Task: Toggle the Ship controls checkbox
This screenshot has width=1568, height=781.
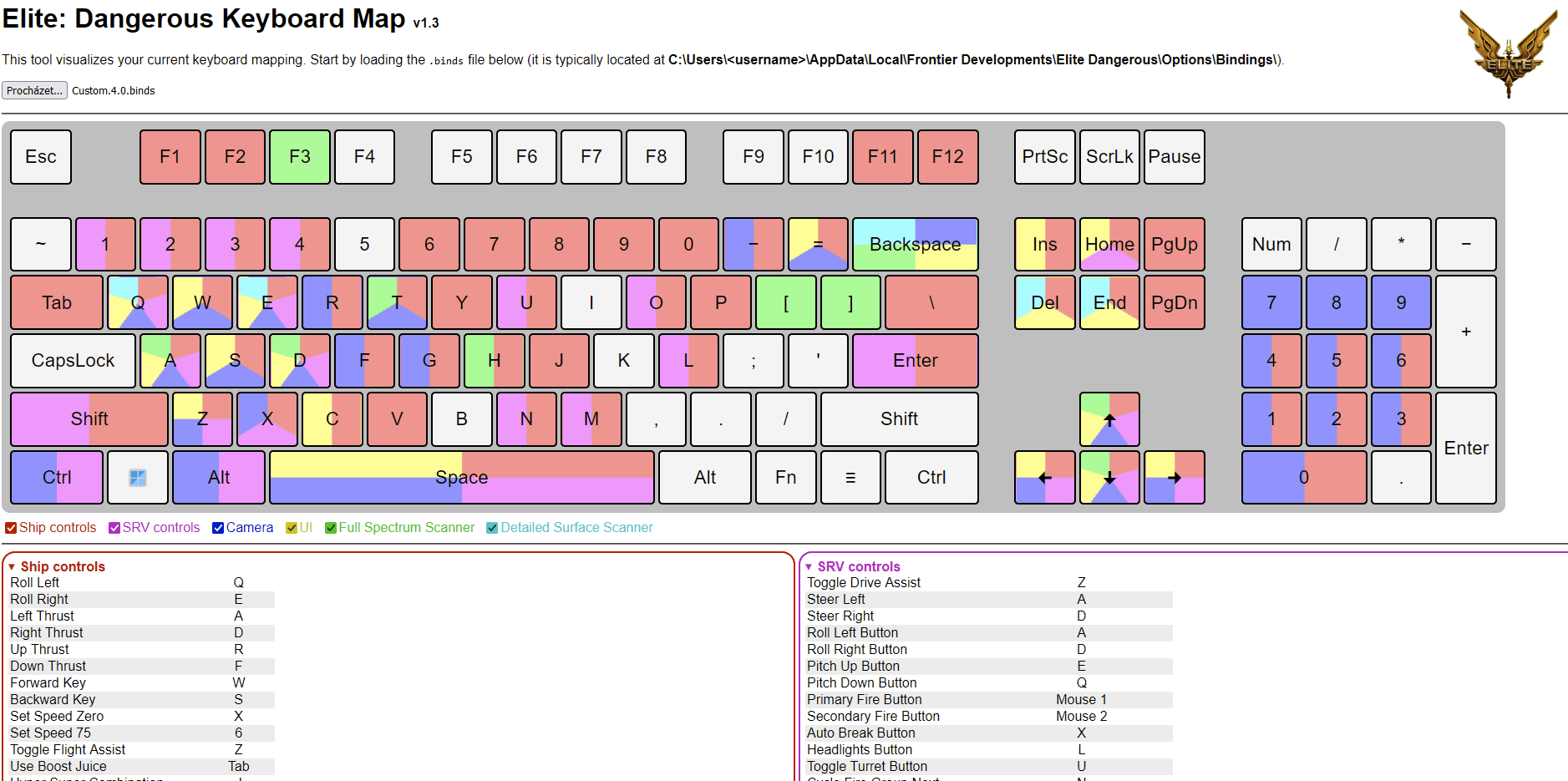Action: (11, 528)
